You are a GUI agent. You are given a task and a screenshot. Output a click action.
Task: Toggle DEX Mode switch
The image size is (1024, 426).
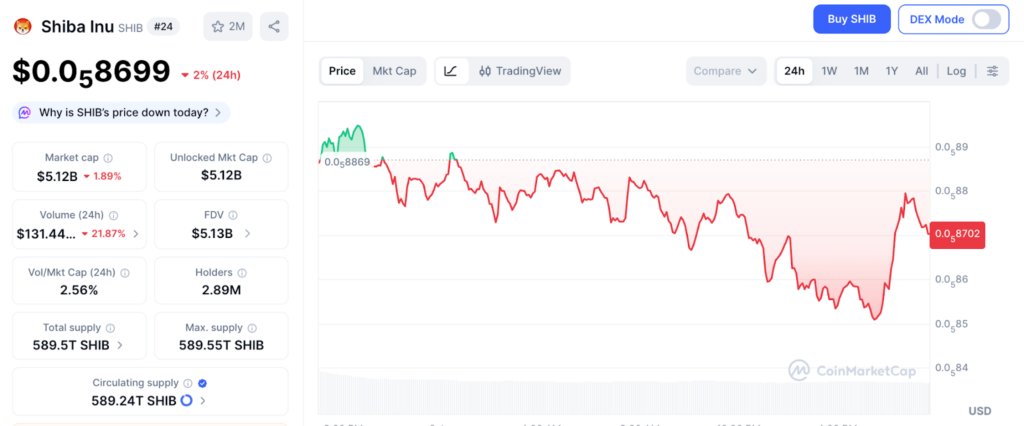tap(985, 19)
